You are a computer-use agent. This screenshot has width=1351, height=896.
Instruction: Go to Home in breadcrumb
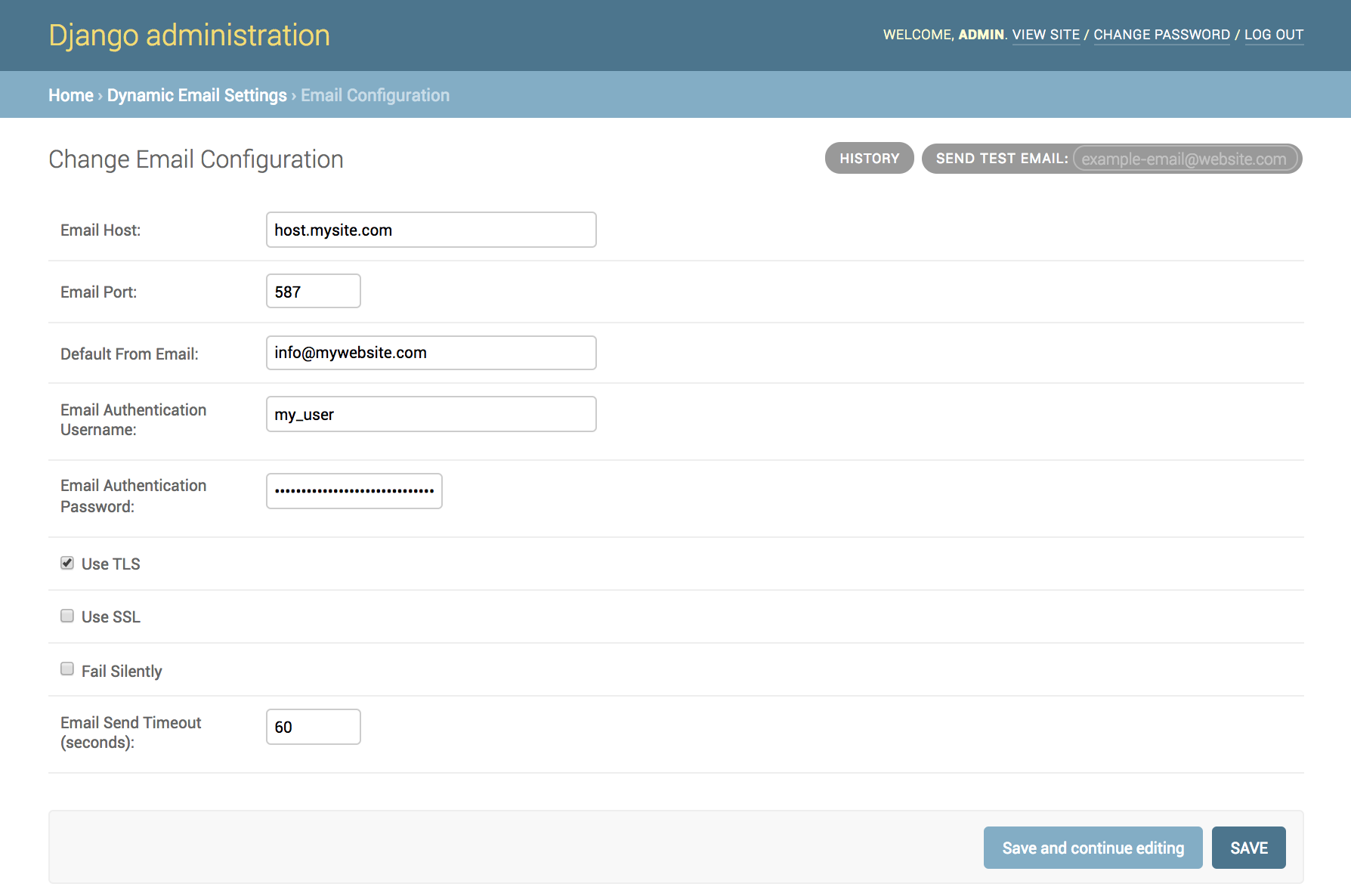(71, 95)
